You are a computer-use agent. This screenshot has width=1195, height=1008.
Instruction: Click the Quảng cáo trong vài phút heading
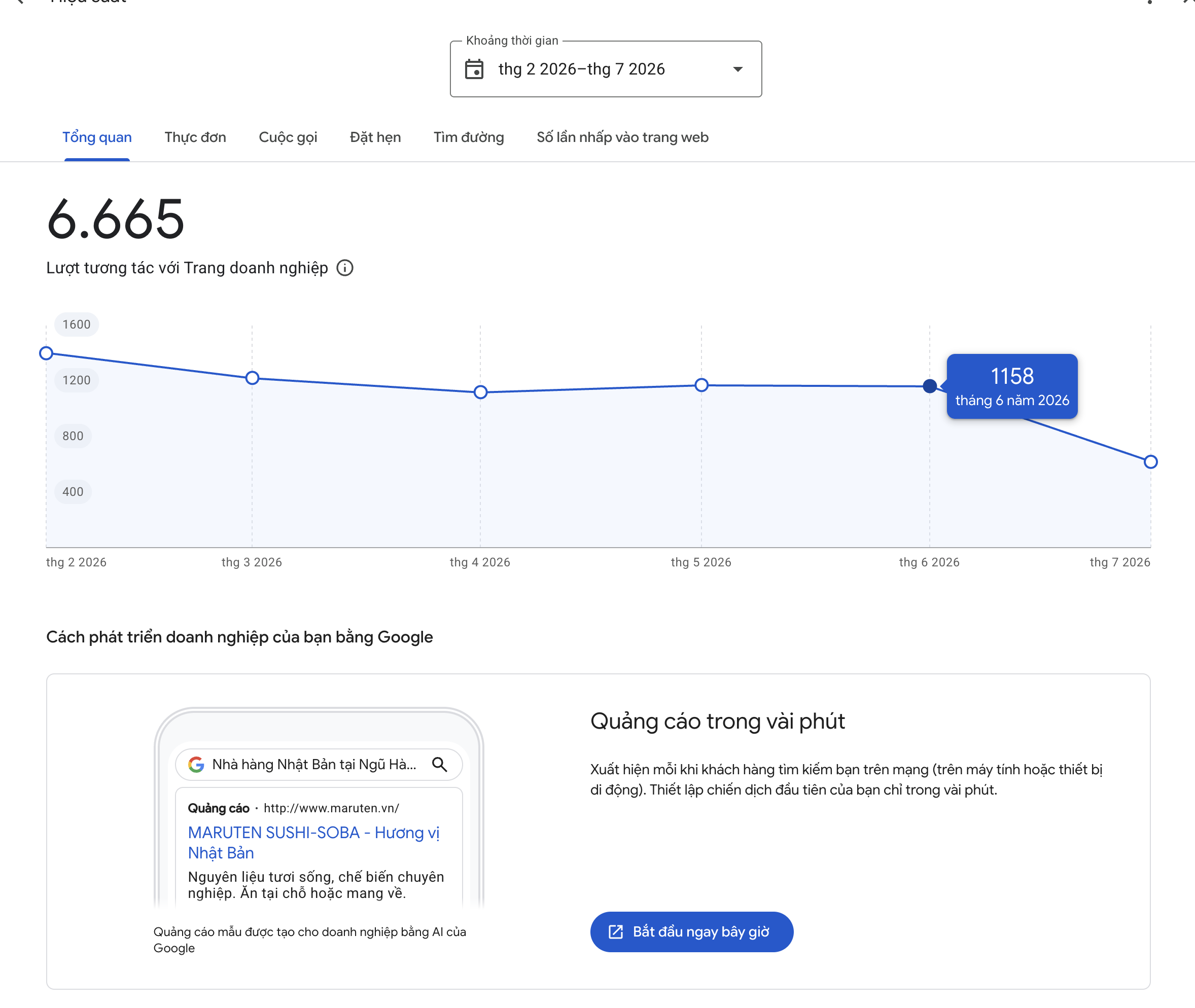717,721
